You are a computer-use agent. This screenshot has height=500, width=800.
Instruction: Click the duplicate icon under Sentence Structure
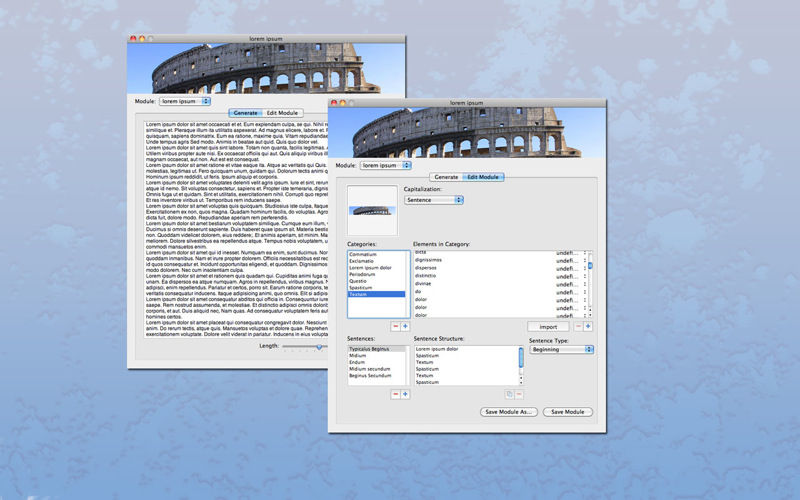point(509,394)
